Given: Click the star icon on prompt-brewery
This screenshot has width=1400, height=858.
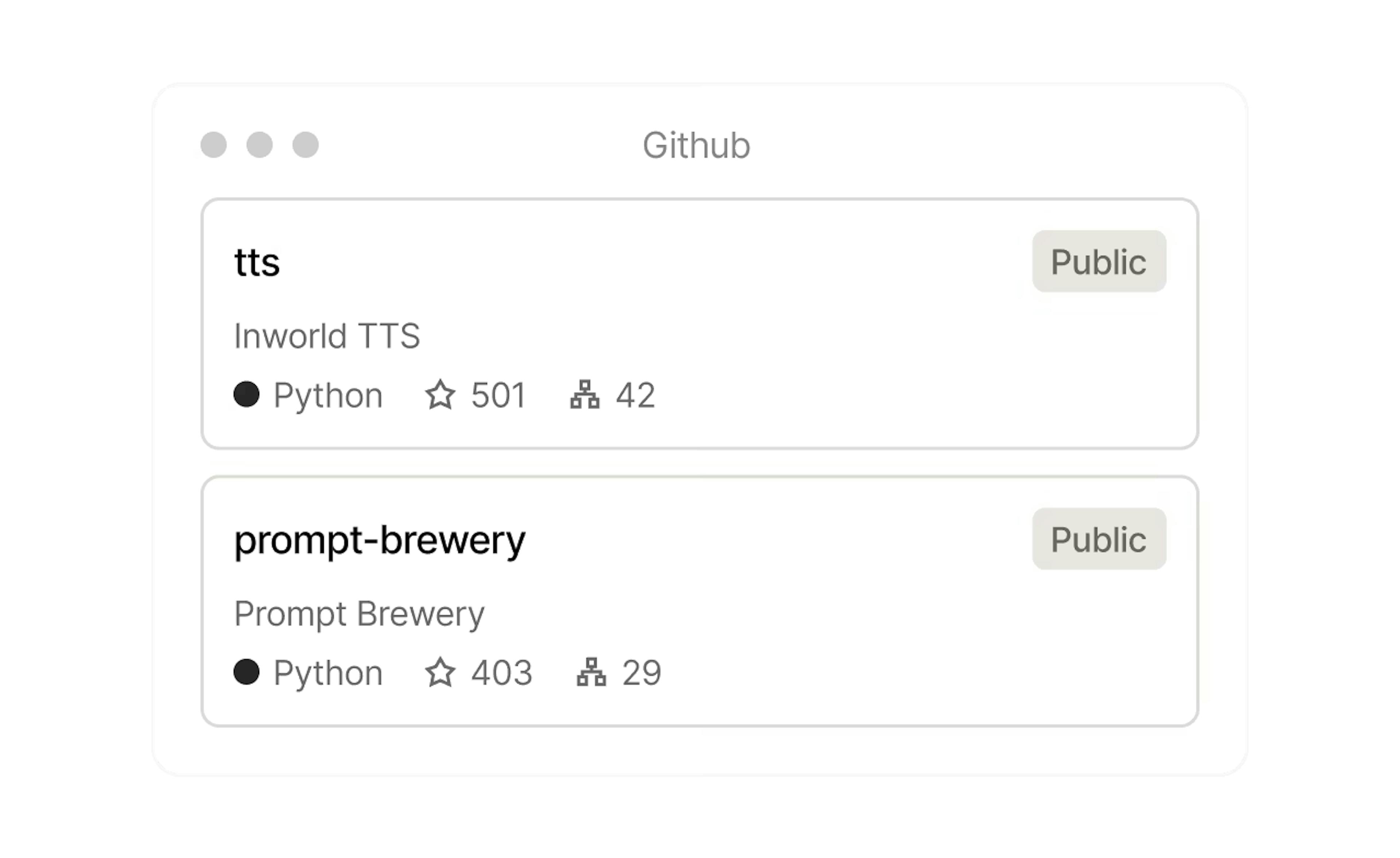Looking at the screenshot, I should tap(440, 672).
